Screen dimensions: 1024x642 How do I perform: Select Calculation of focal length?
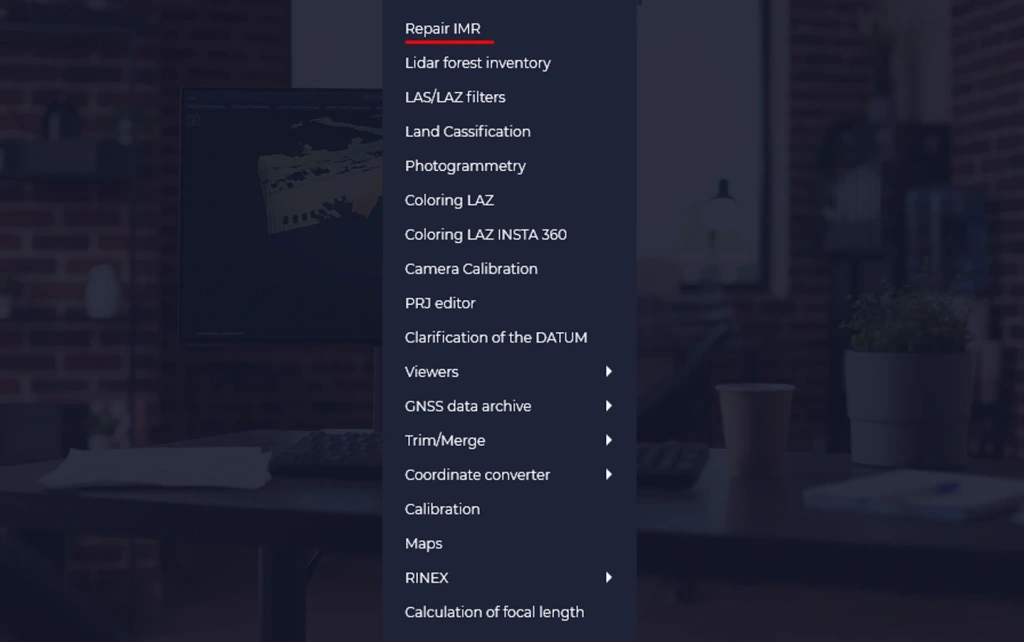(494, 612)
